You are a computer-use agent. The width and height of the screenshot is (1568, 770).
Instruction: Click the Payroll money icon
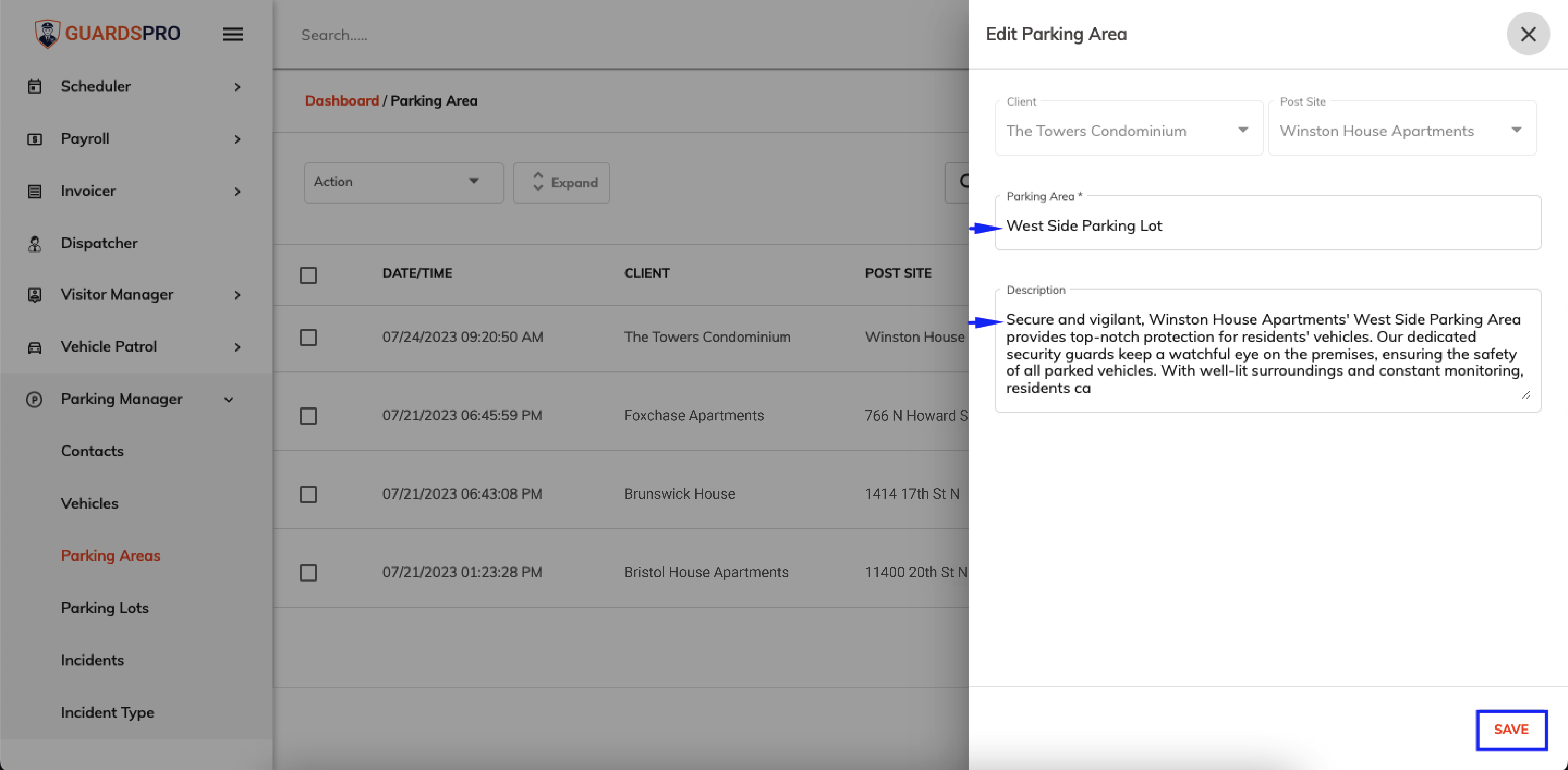(x=35, y=139)
